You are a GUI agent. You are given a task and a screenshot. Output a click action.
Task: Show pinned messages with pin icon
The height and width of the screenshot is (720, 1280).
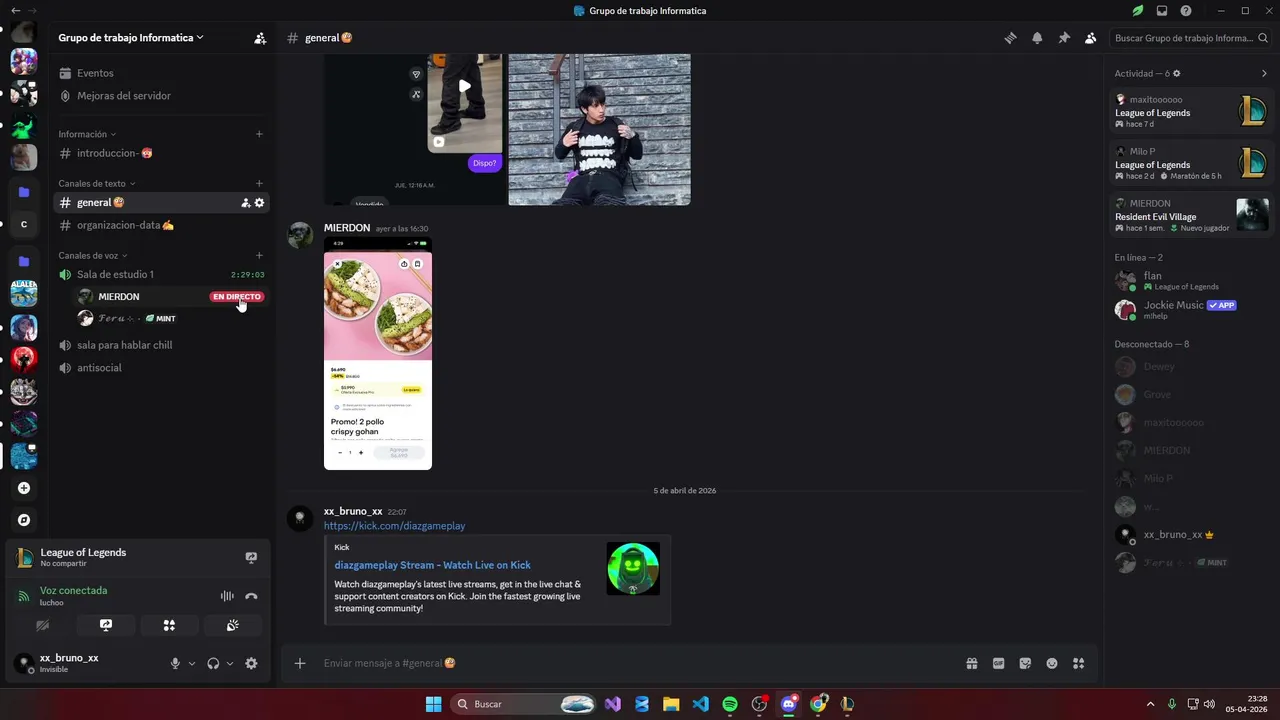[1064, 38]
